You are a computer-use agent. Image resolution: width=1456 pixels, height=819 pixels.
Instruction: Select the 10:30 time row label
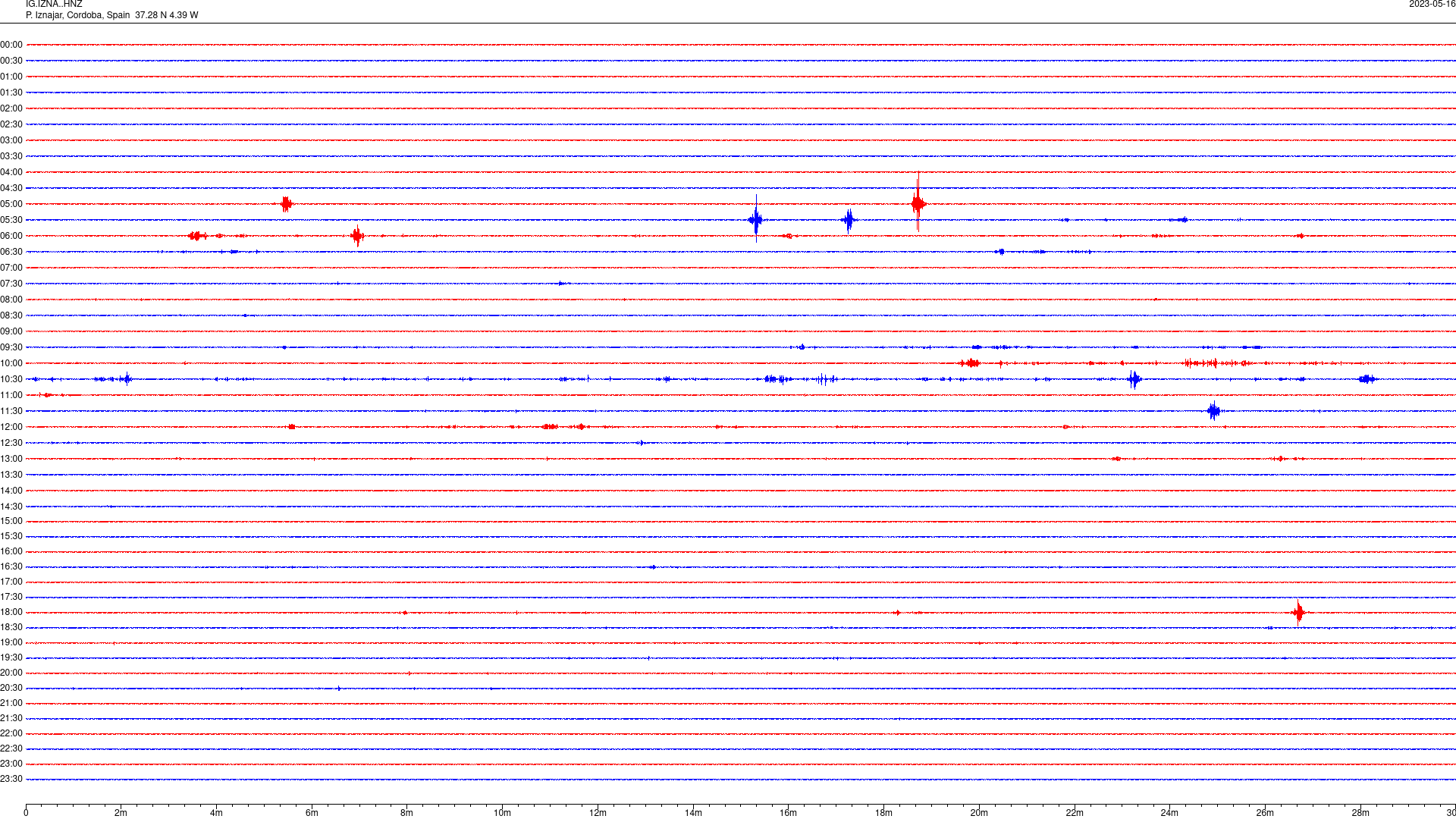pos(11,379)
